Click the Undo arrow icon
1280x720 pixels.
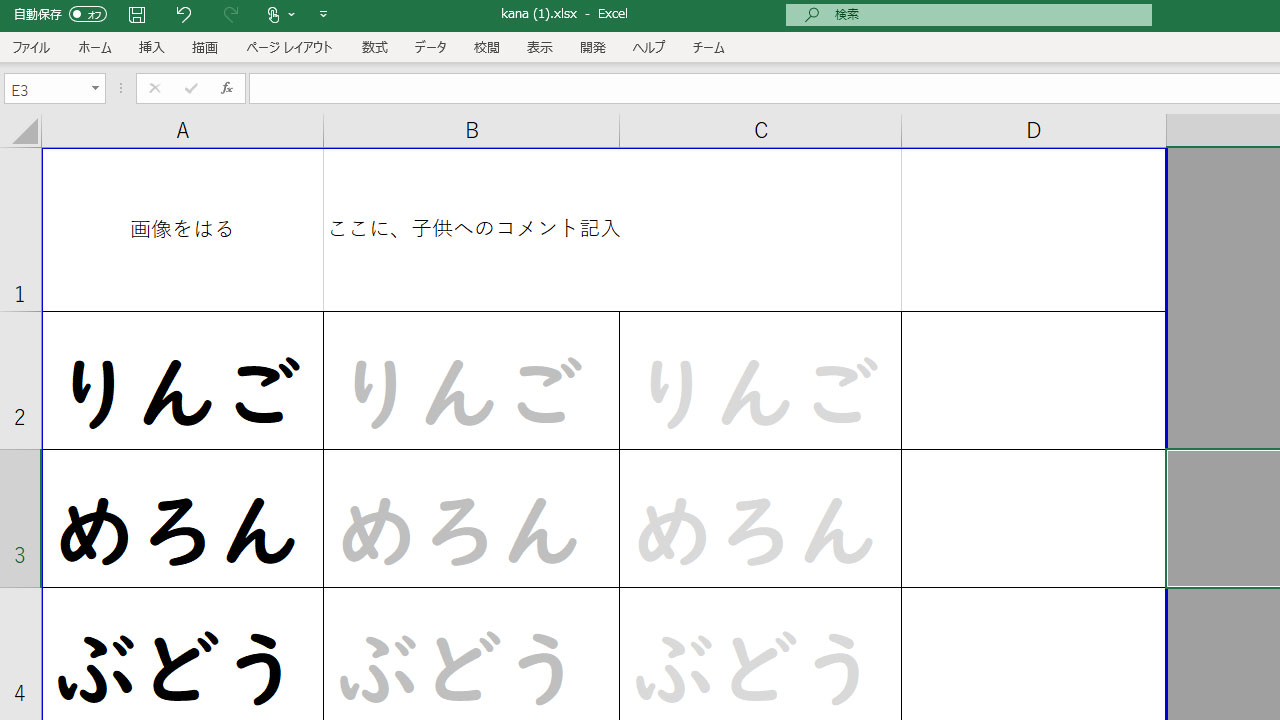click(x=183, y=14)
